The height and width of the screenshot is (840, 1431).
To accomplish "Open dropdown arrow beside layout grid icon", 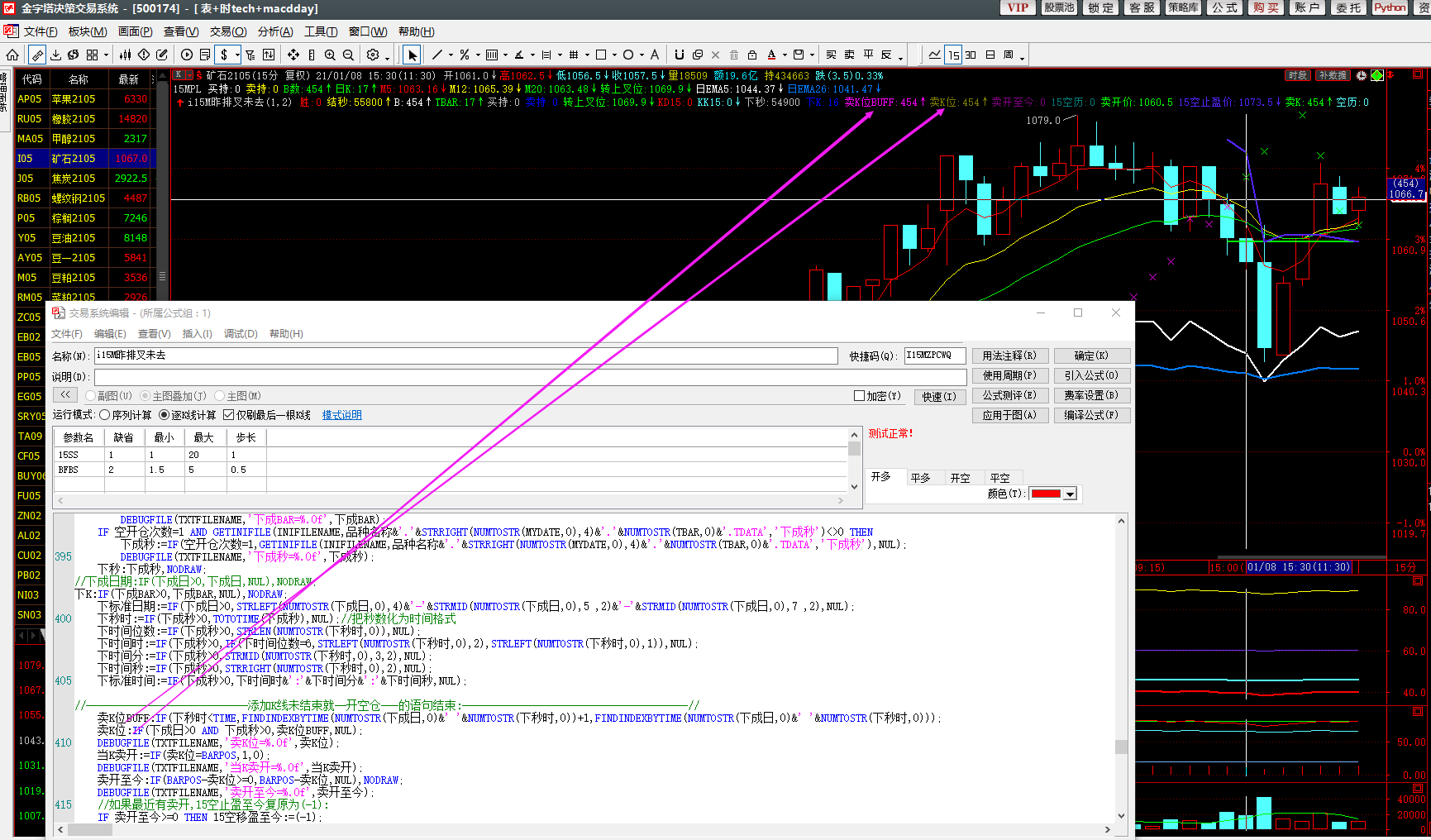I will [x=106, y=55].
